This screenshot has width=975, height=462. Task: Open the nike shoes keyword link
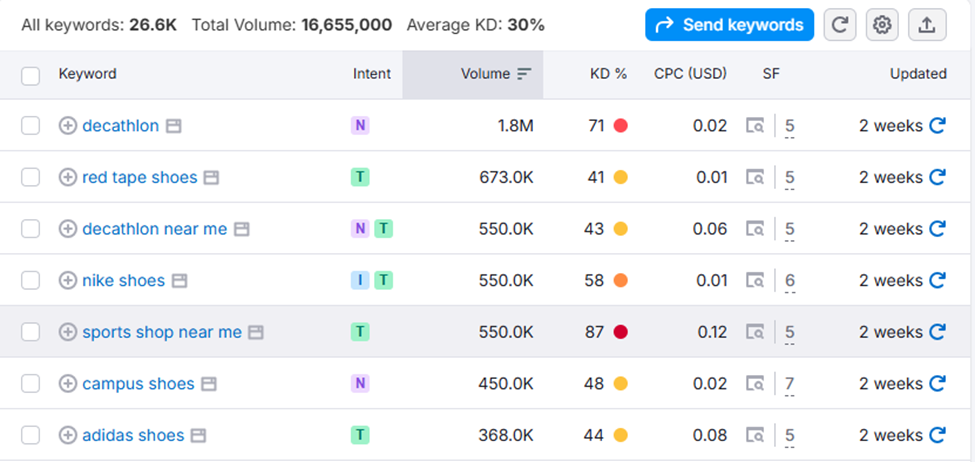(124, 280)
